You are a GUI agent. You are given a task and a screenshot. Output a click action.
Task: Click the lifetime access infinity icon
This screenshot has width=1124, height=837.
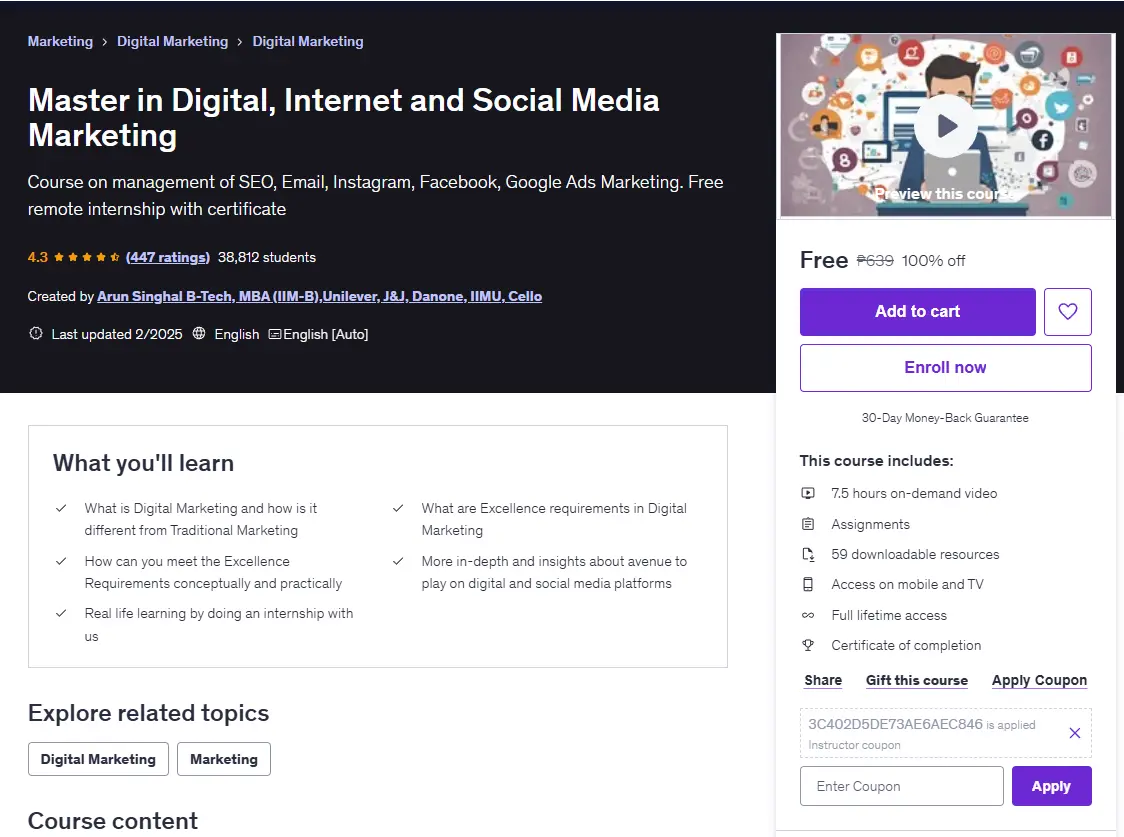808,615
